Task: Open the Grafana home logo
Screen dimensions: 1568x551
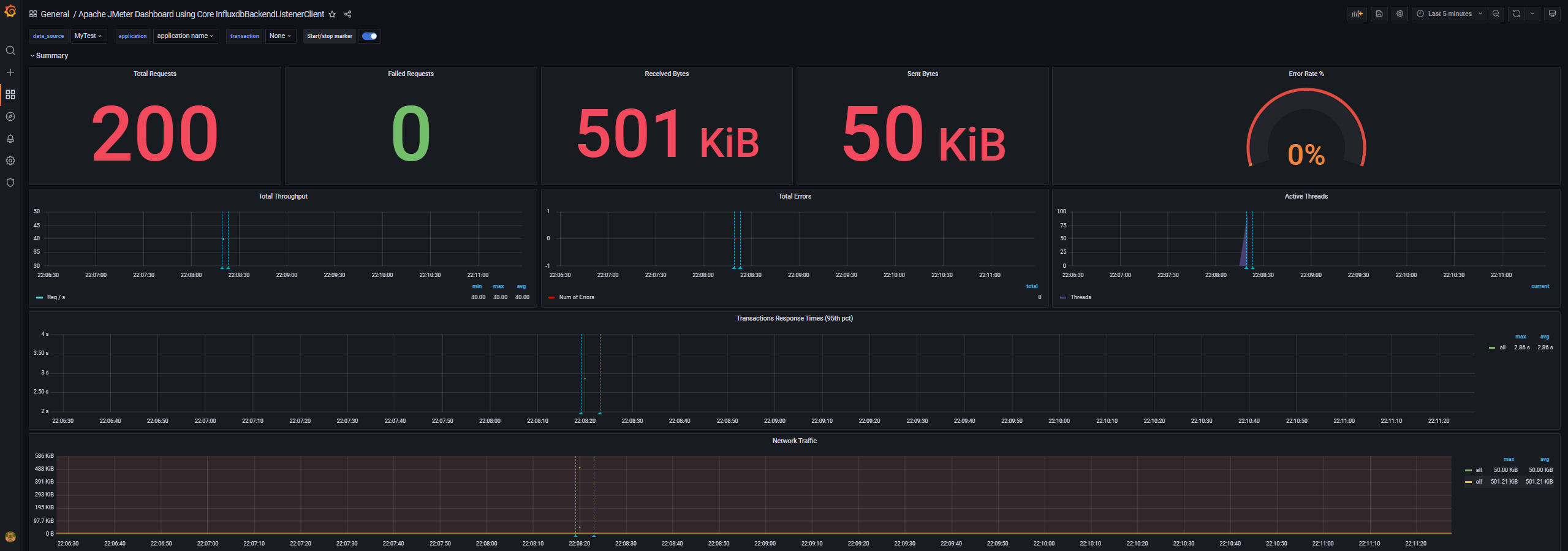Action: pos(10,11)
